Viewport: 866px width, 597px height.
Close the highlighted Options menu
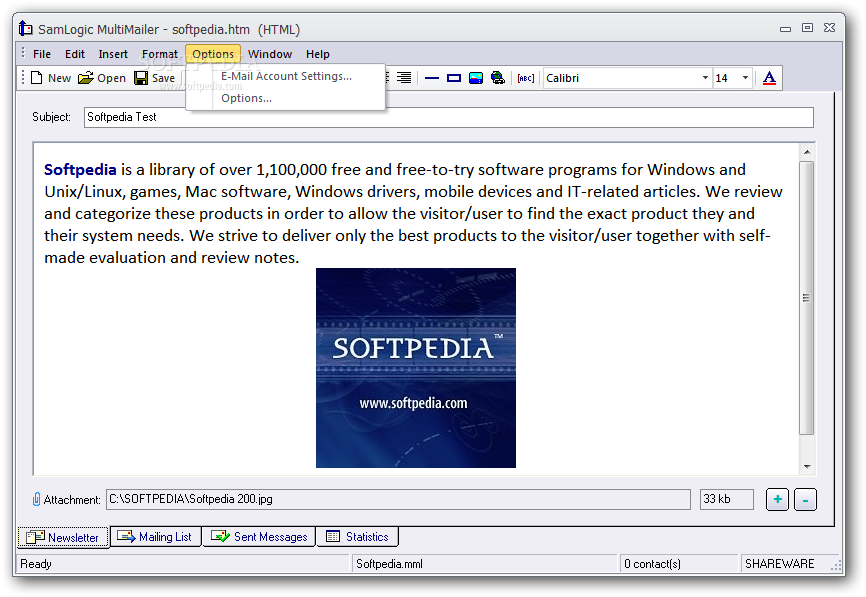[x=213, y=54]
